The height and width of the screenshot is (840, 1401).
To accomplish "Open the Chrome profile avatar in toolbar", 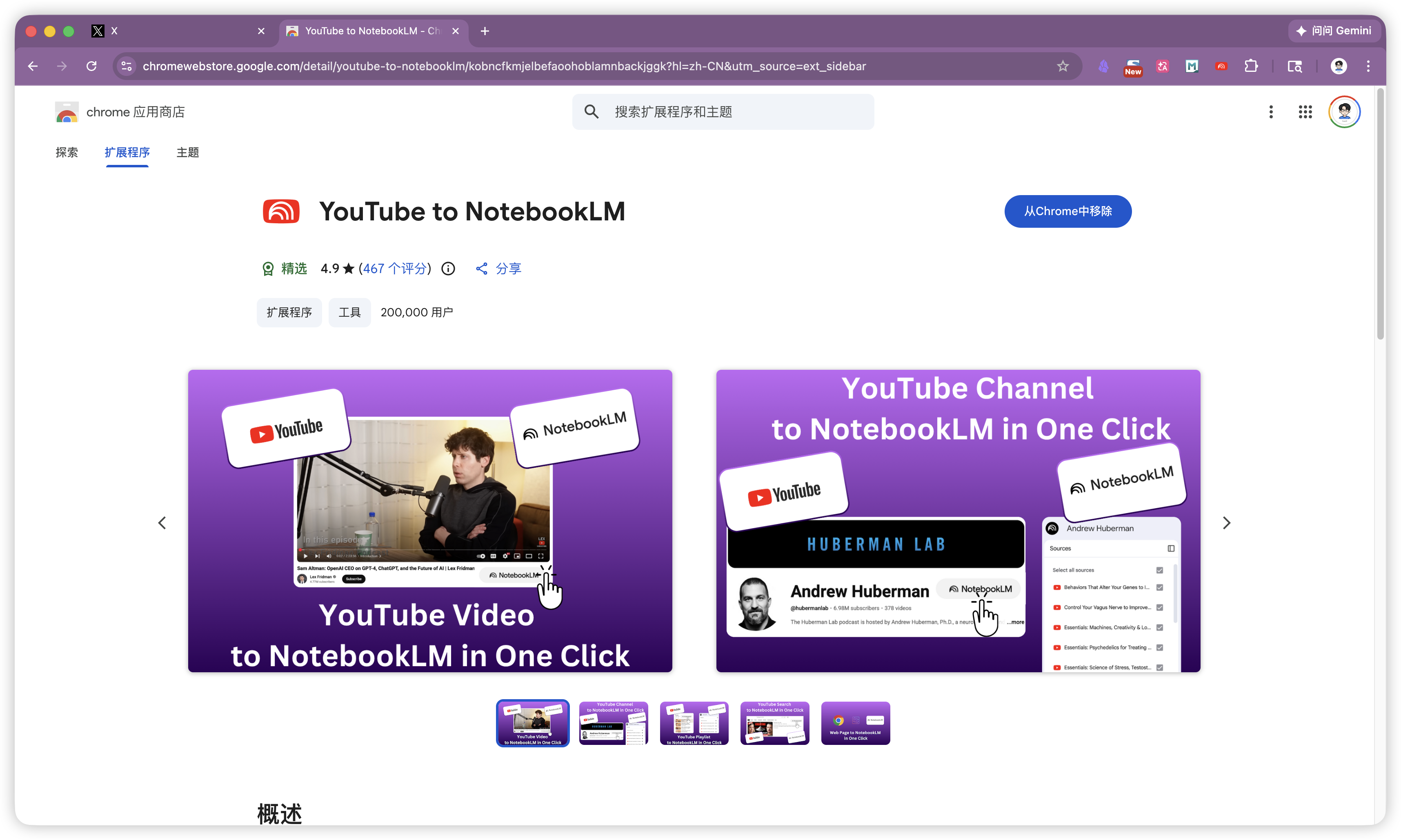I will point(1339,66).
